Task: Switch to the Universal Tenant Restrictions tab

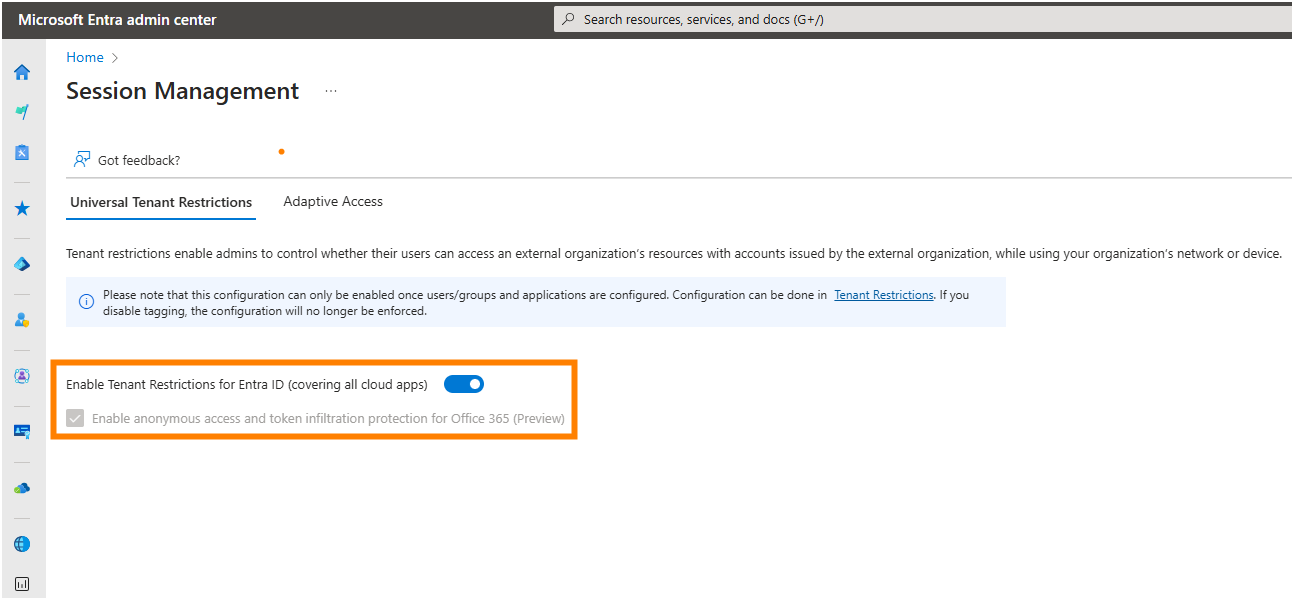Action: click(x=161, y=202)
